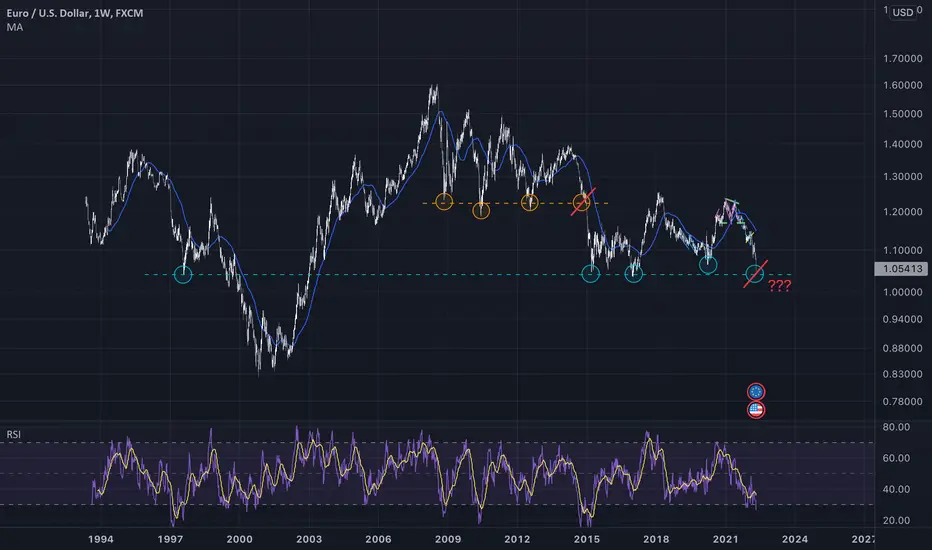Viewport: 932px width, 550px height.
Task: Click the 1994 time axis label
Action: [x=100, y=539]
